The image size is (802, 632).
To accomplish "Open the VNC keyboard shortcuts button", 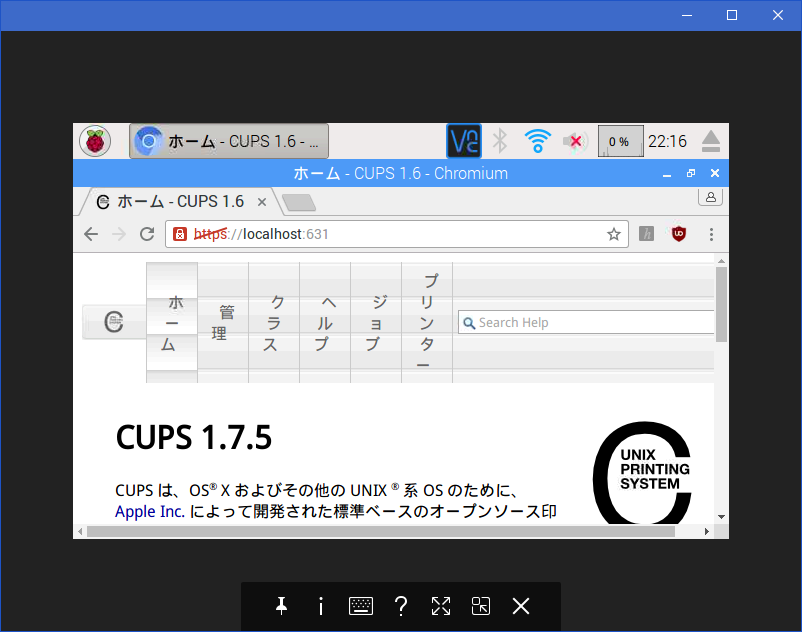I will point(361,606).
